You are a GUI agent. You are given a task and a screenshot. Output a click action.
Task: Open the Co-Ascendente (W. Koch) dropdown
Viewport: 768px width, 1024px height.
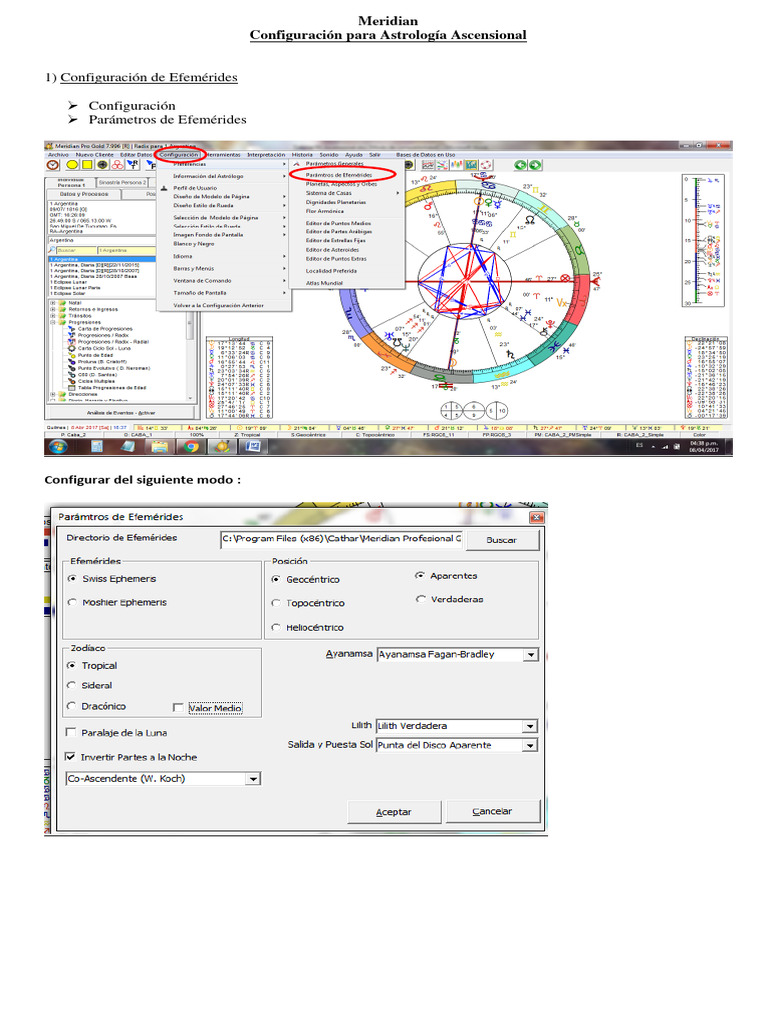pyautogui.click(x=253, y=779)
